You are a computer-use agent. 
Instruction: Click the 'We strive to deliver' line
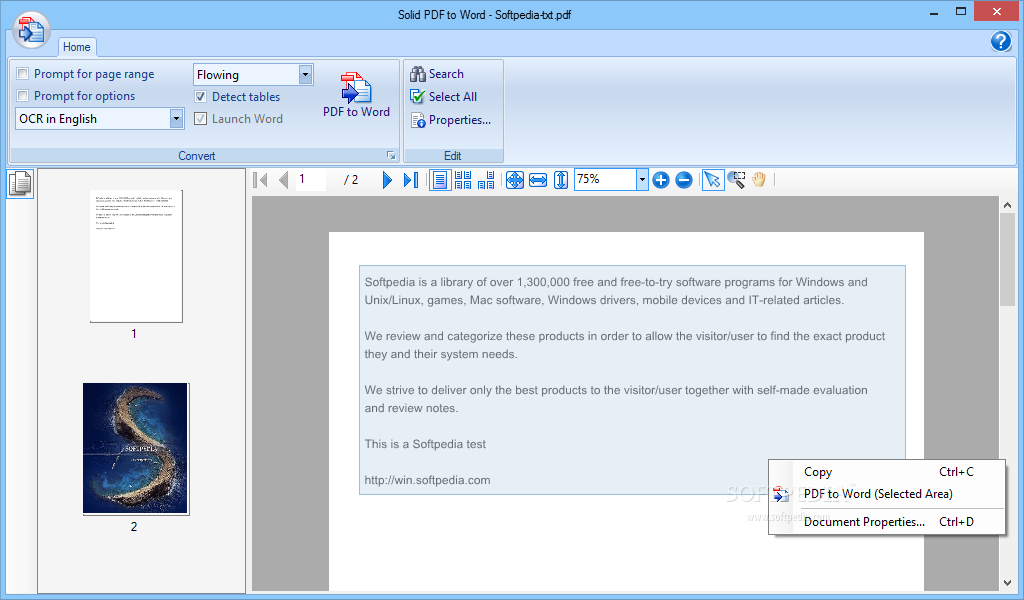pos(616,390)
